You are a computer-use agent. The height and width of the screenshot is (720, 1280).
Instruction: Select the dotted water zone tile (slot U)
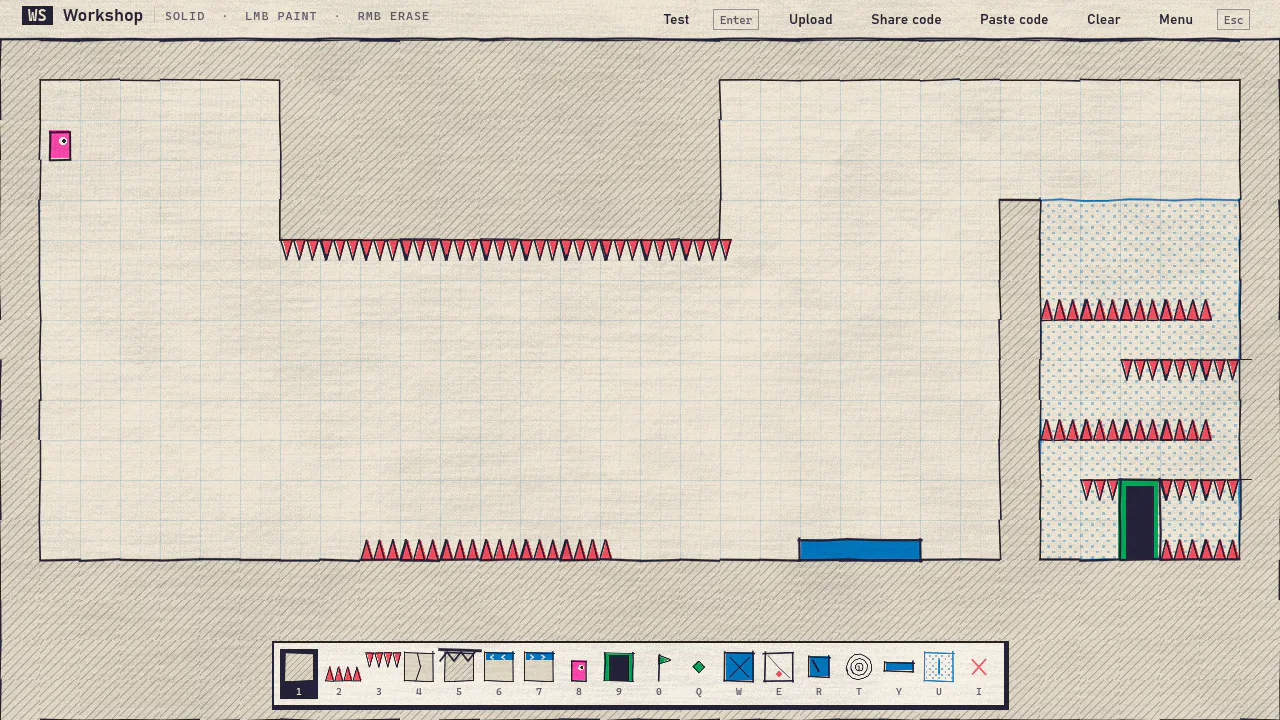point(939,667)
